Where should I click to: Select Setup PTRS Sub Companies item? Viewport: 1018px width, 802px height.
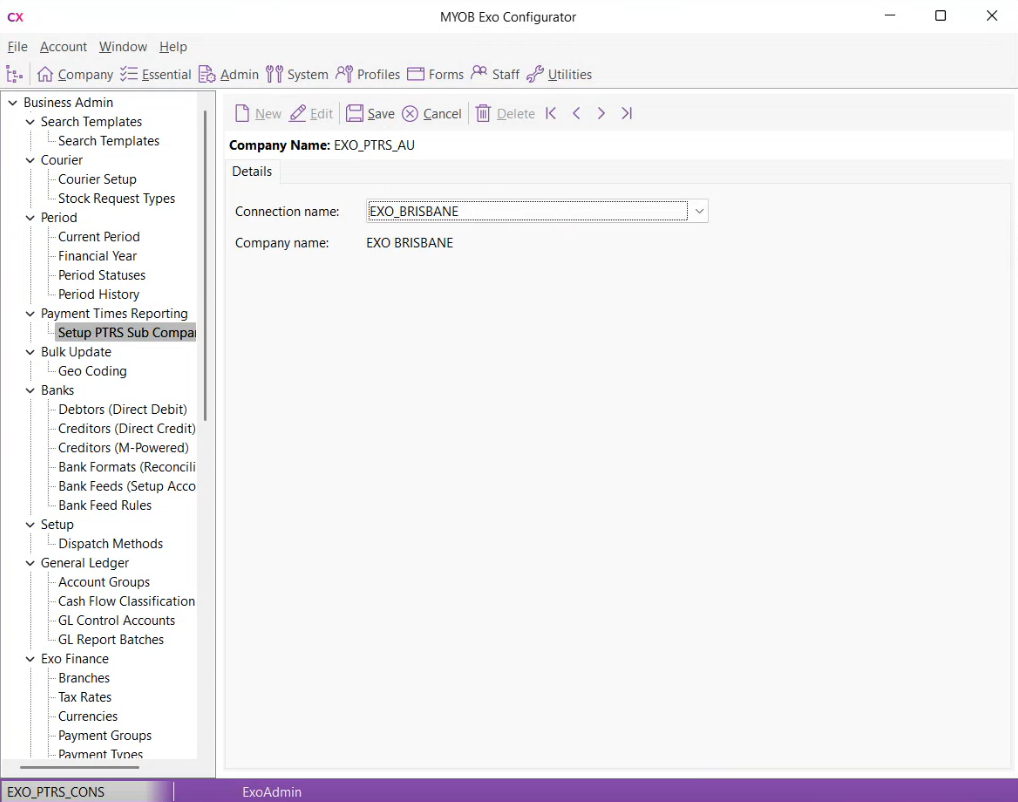coord(126,332)
